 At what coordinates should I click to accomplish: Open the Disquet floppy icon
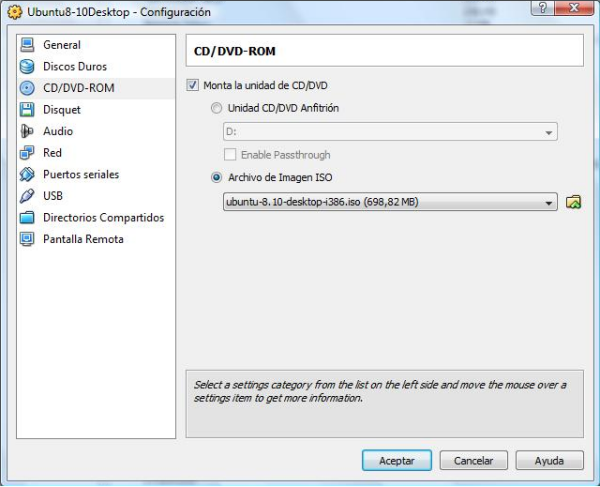pos(27,110)
